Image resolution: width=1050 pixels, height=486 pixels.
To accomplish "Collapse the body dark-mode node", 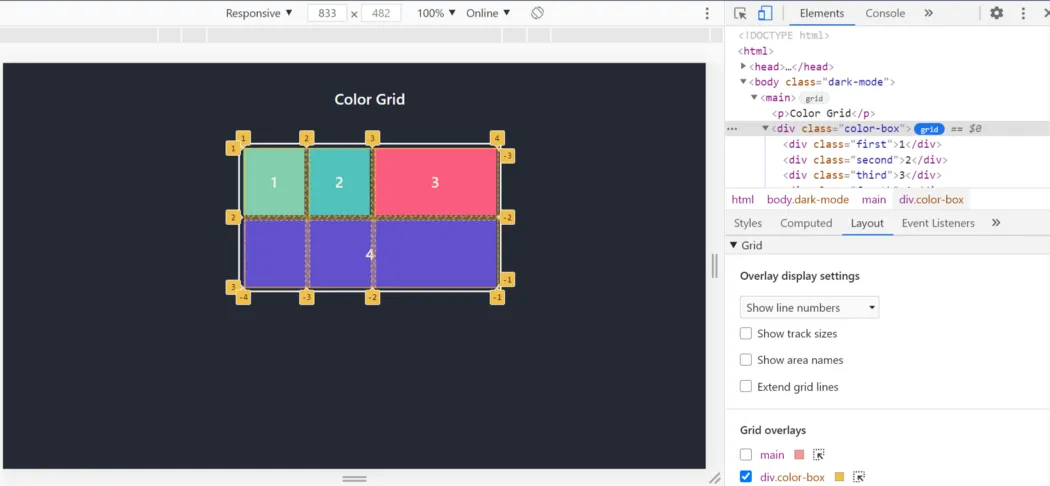I will tap(743, 82).
